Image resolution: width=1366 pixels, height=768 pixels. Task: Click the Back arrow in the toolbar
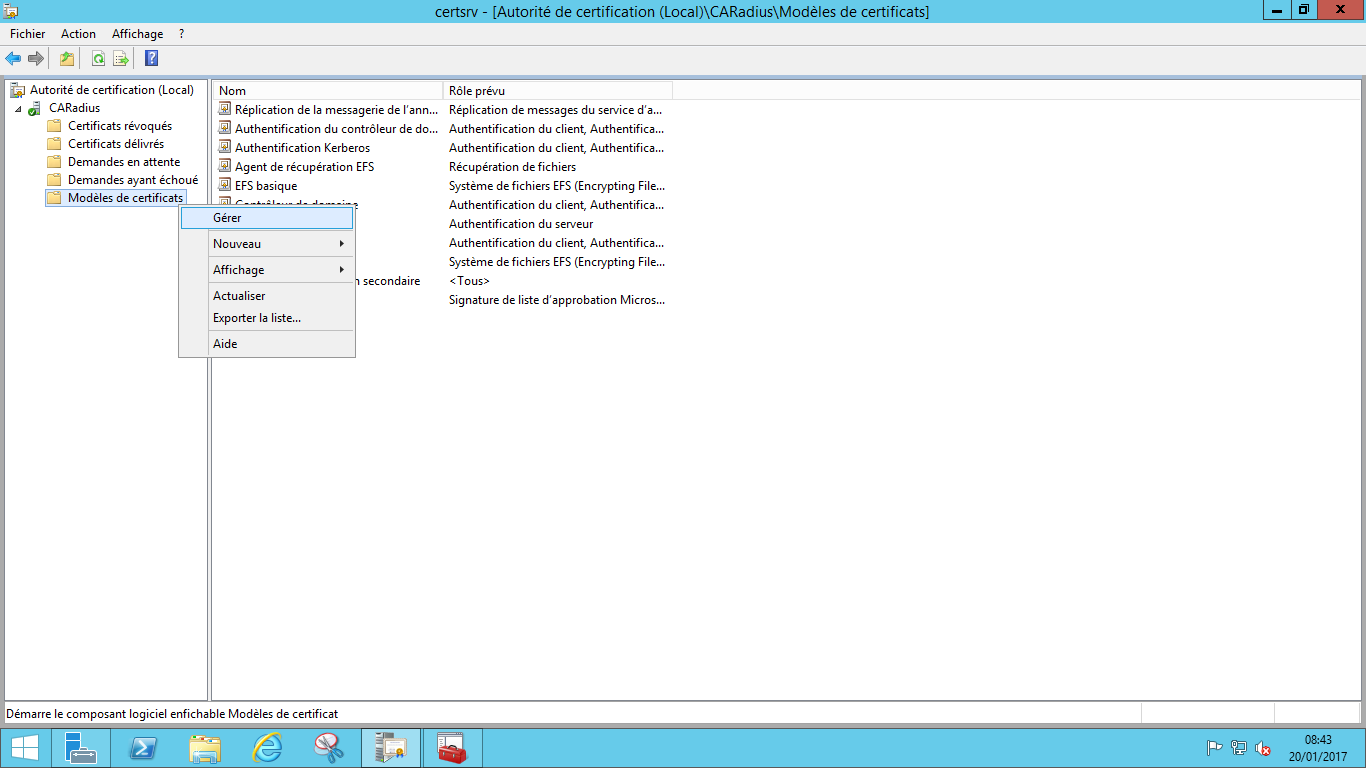click(x=13, y=59)
